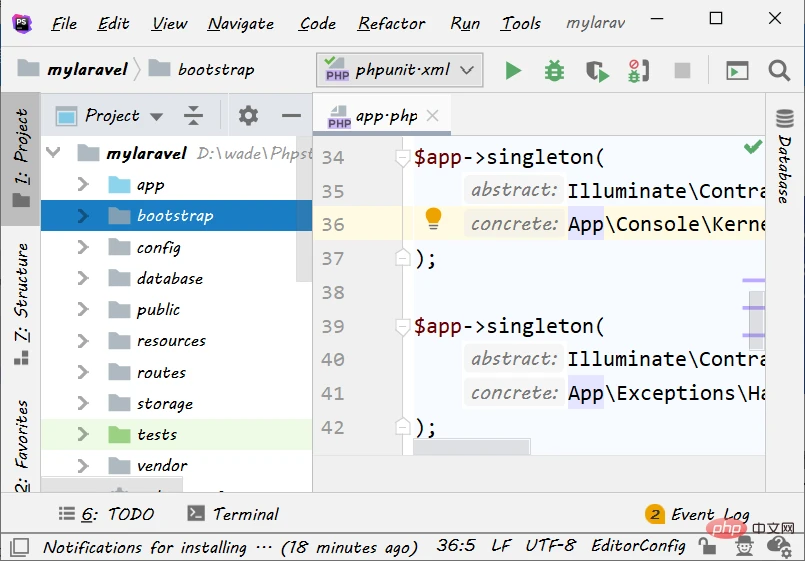Click Collapse All icon in Project panel
Screen dimensions: 805x561
coord(194,116)
